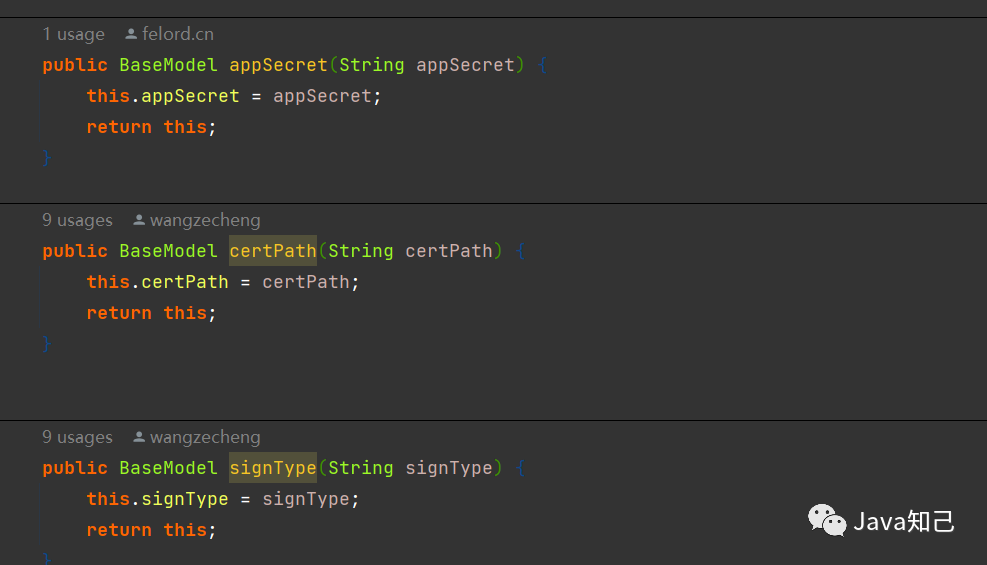The width and height of the screenshot is (987, 565).
Task: Click wangzecheng author label above certPath
Action: pyautogui.click(x=205, y=220)
